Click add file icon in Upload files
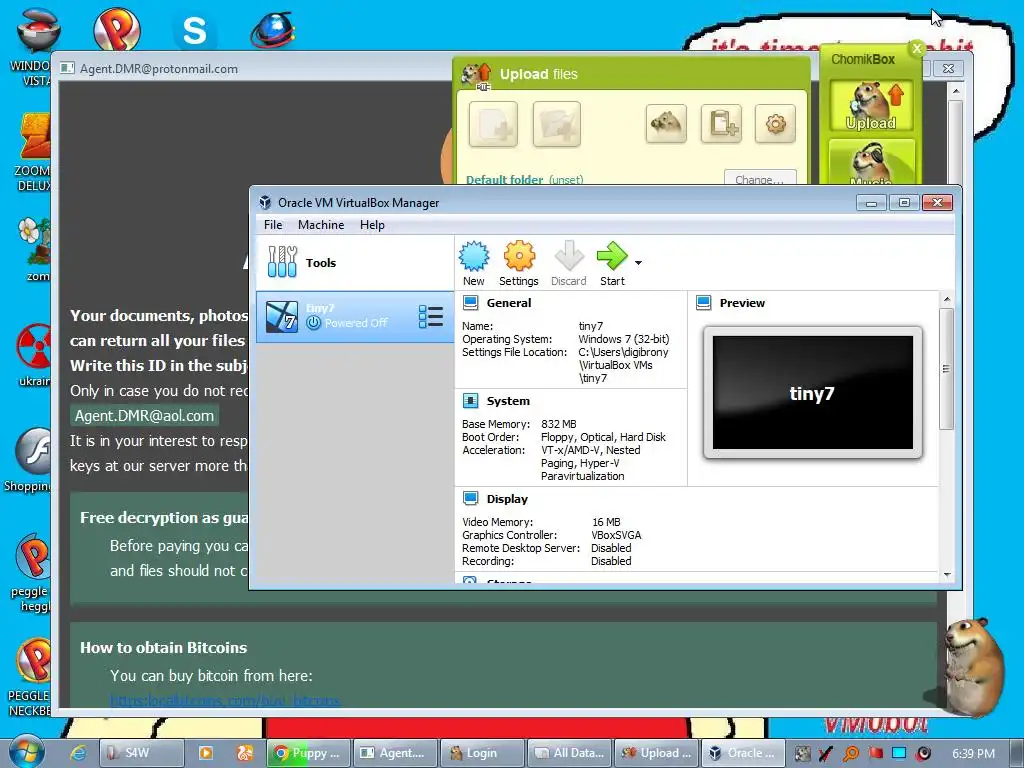 pos(493,124)
